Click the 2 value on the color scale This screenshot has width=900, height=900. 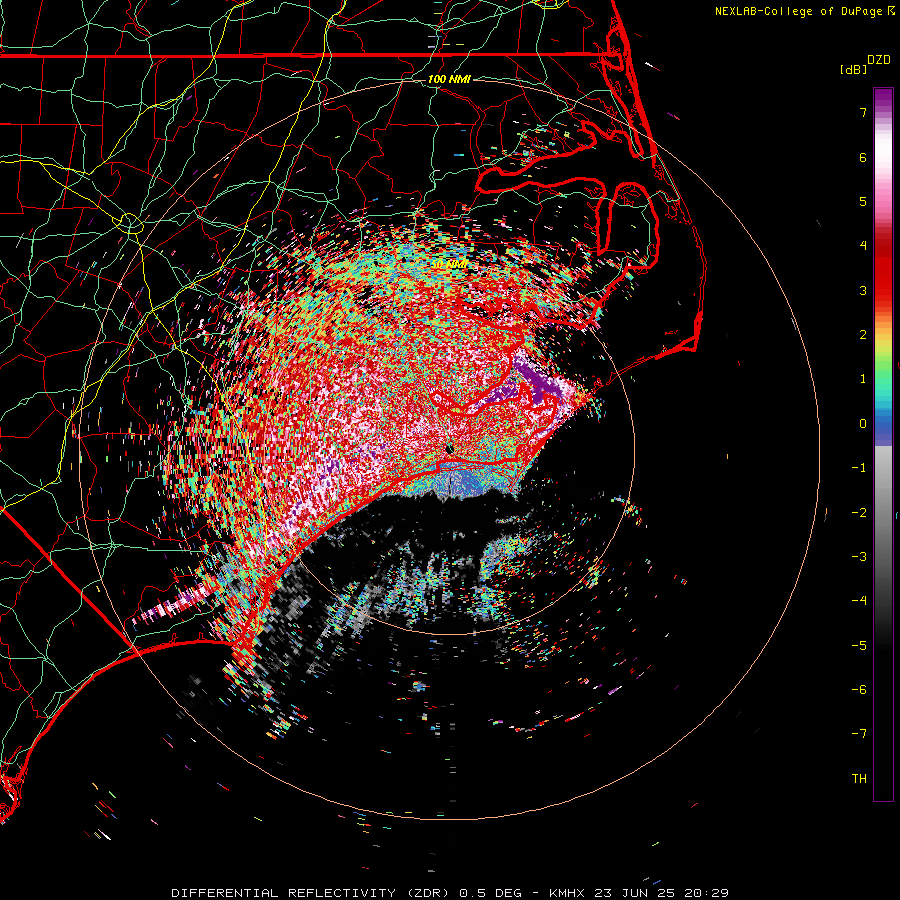863,335
